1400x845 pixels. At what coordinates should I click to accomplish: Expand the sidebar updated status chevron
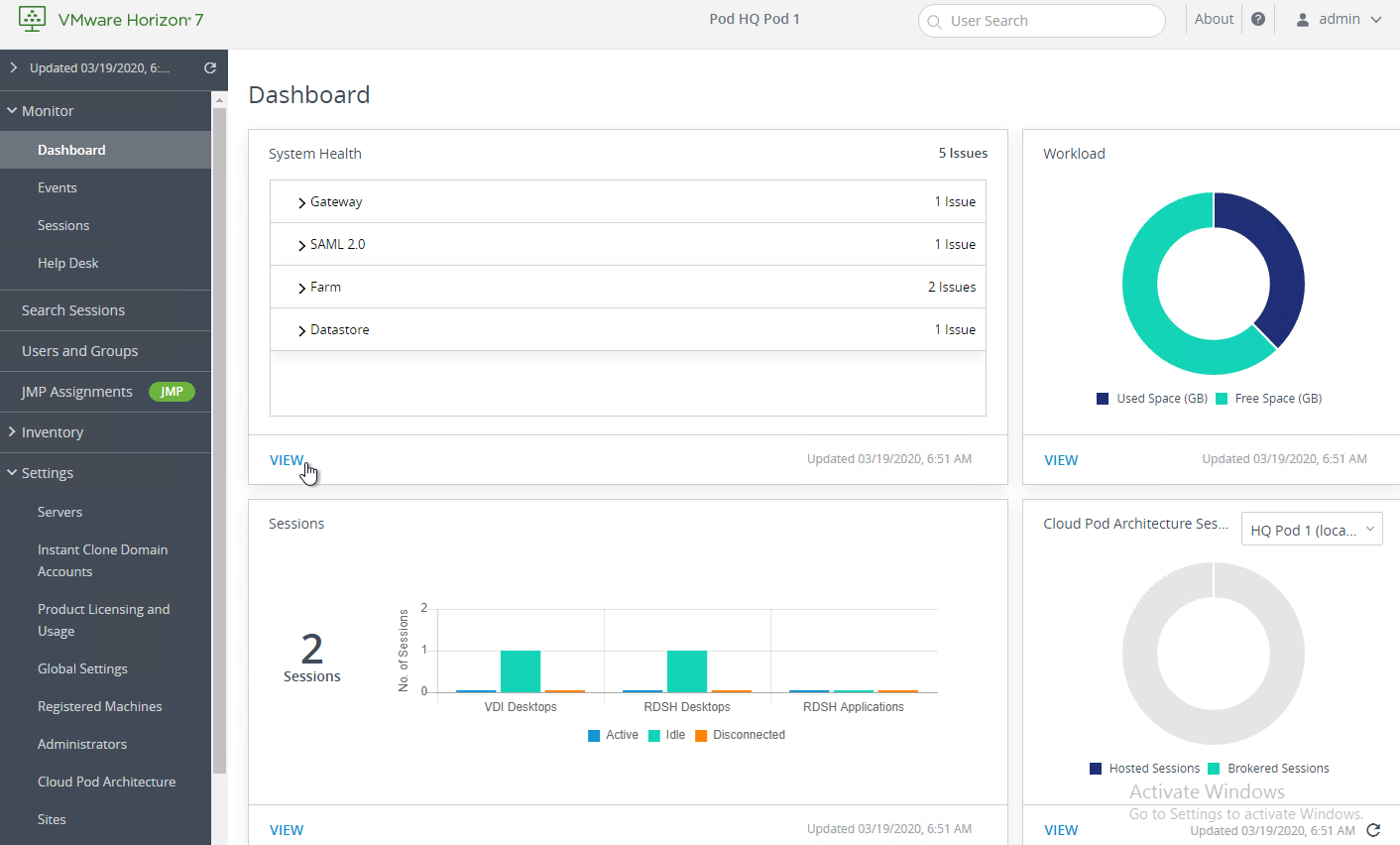pos(13,68)
